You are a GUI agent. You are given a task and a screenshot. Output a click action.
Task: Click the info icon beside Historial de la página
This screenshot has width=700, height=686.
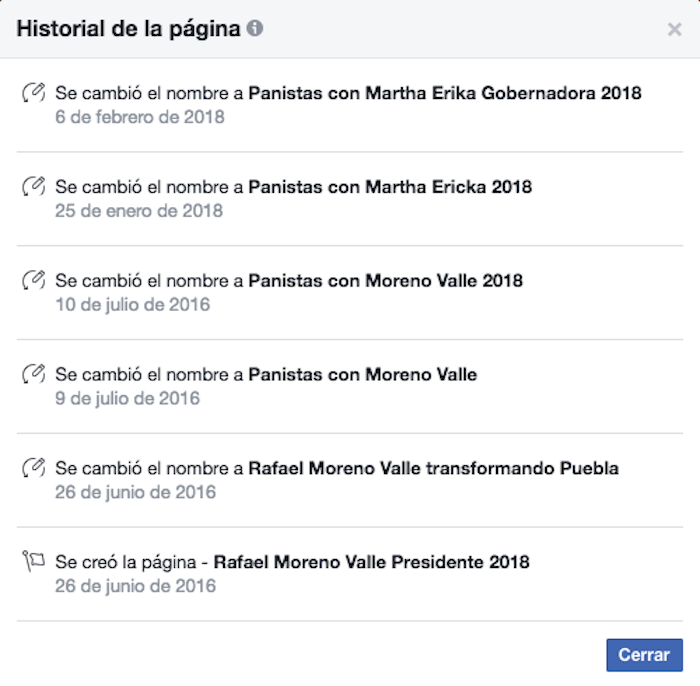(255, 29)
